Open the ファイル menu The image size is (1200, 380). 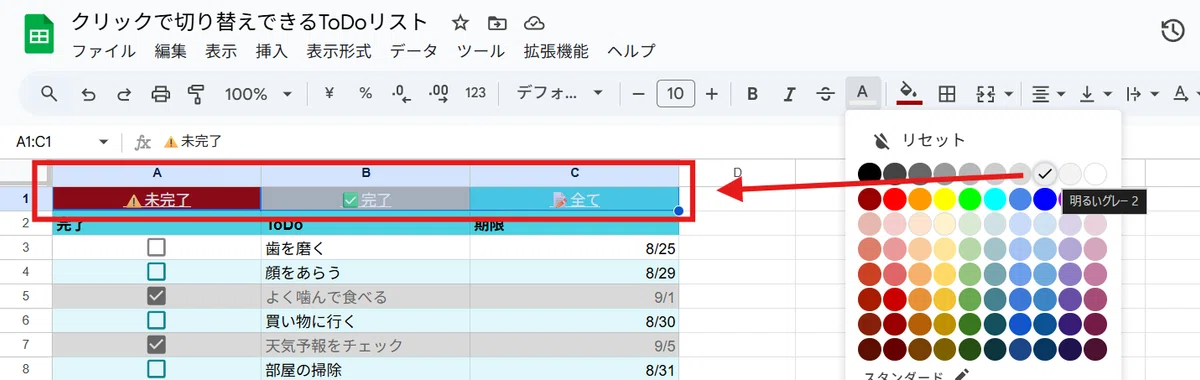[105, 51]
